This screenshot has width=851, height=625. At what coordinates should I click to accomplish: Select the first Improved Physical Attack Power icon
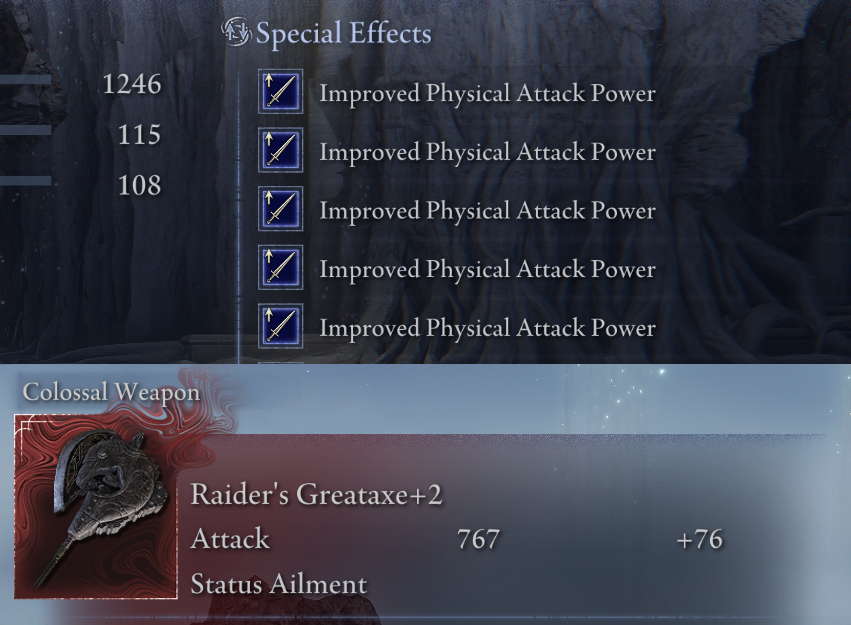pyautogui.click(x=280, y=92)
